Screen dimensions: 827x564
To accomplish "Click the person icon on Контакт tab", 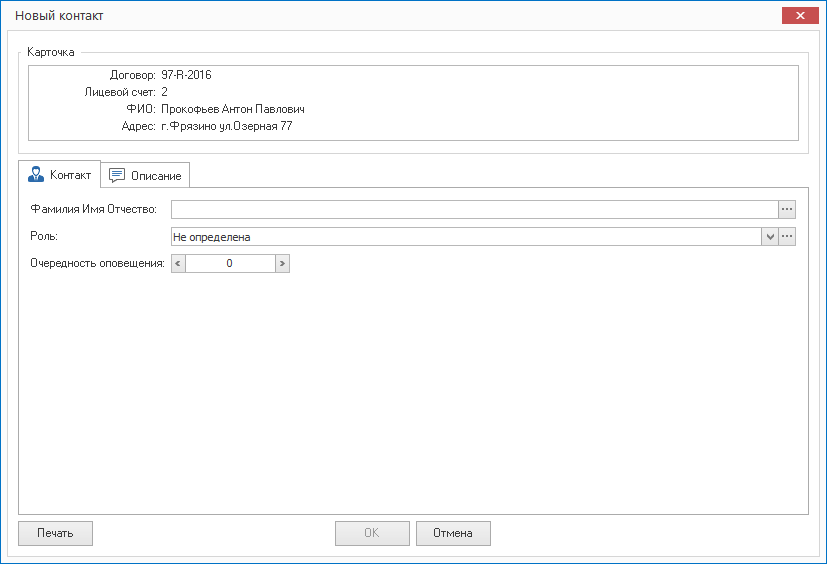I will [36, 175].
